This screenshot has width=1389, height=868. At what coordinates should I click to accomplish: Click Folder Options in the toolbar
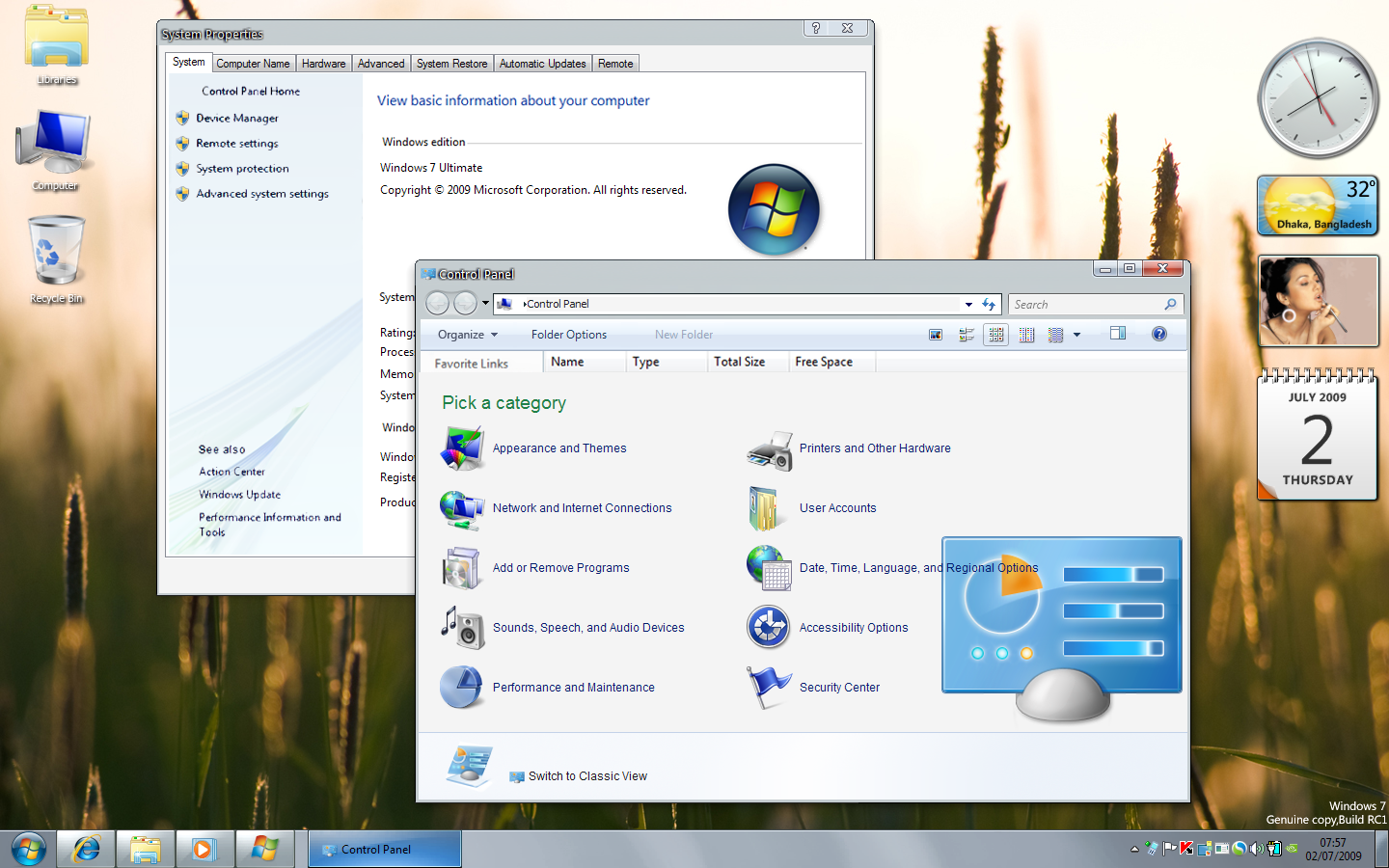coord(569,335)
